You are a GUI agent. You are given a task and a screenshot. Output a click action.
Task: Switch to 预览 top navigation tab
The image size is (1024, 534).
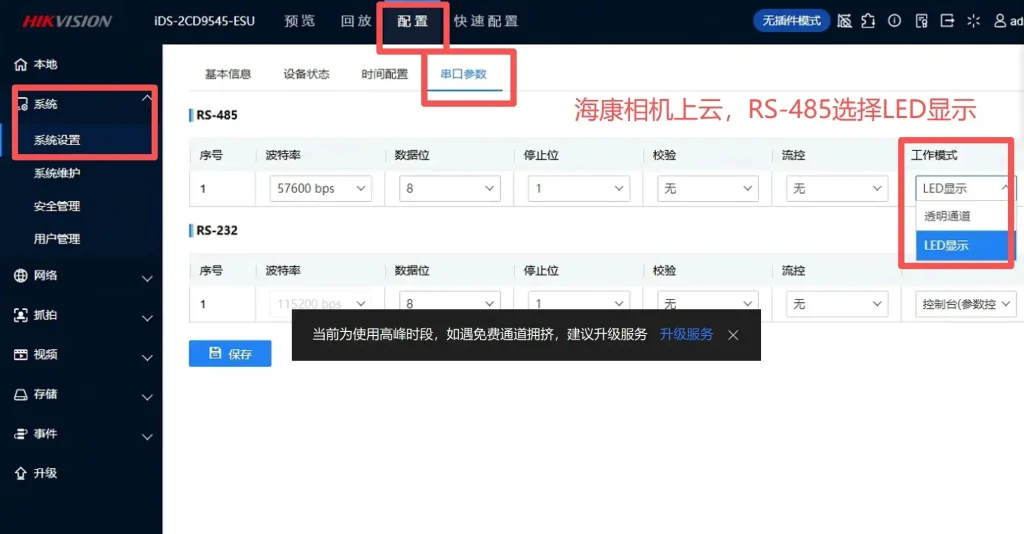(x=300, y=21)
